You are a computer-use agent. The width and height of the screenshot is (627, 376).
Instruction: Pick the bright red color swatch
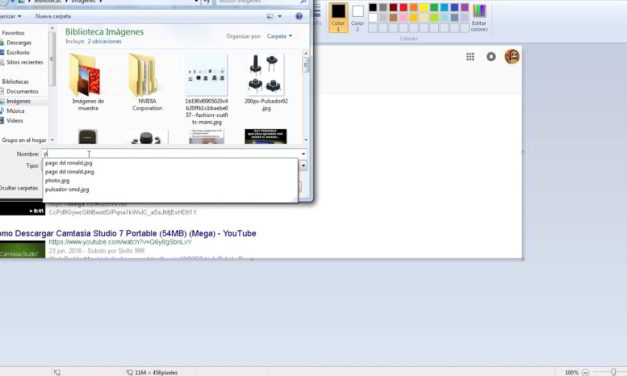point(403,8)
